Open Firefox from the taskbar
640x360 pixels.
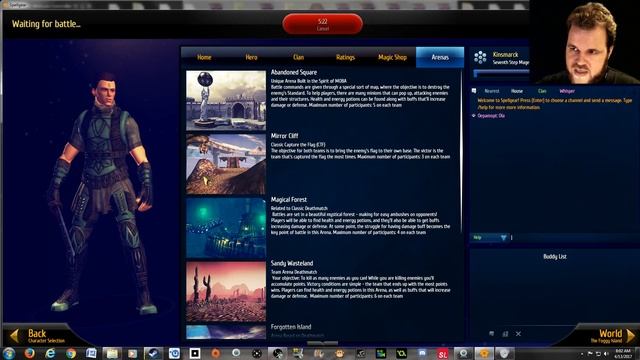(x=29, y=353)
